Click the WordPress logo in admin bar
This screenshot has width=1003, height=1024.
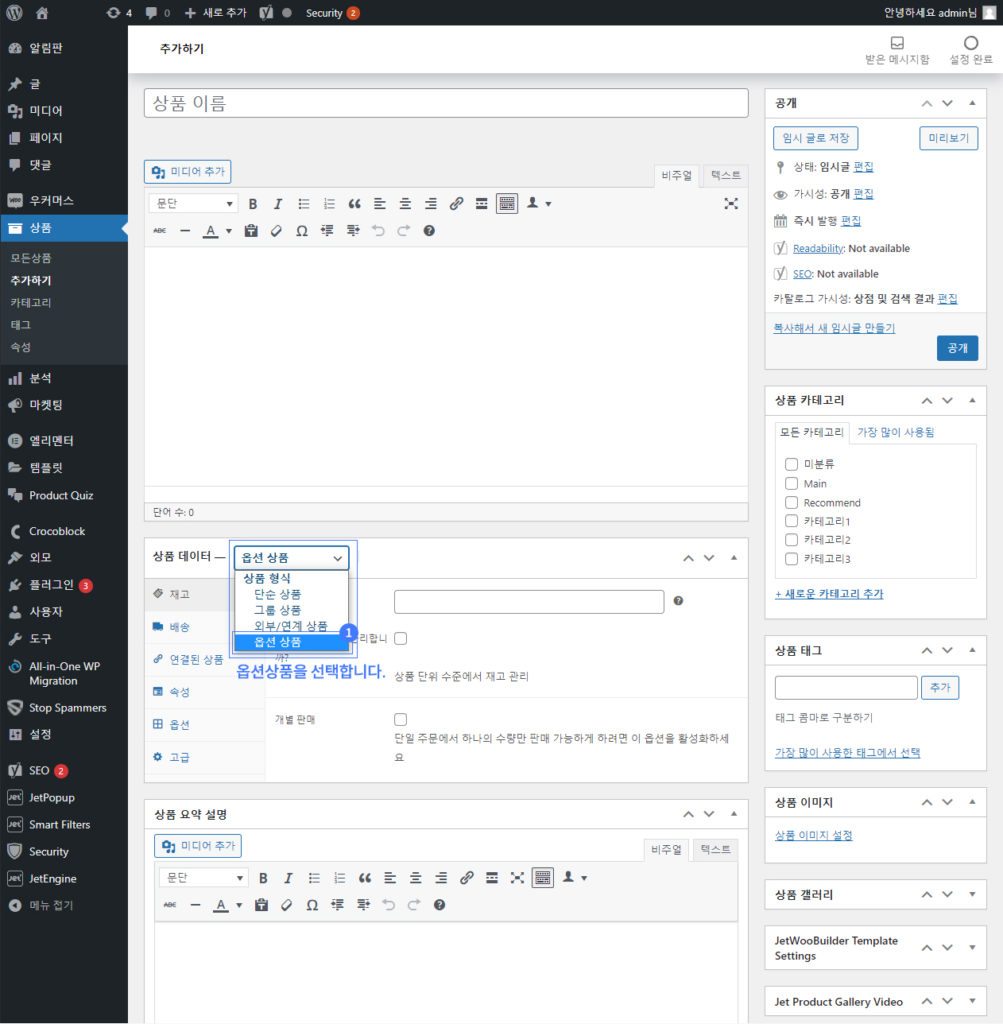pos(14,13)
